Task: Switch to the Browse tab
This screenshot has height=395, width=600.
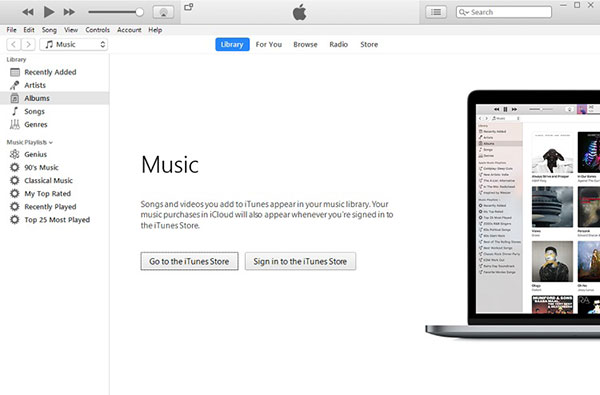Action: (305, 44)
